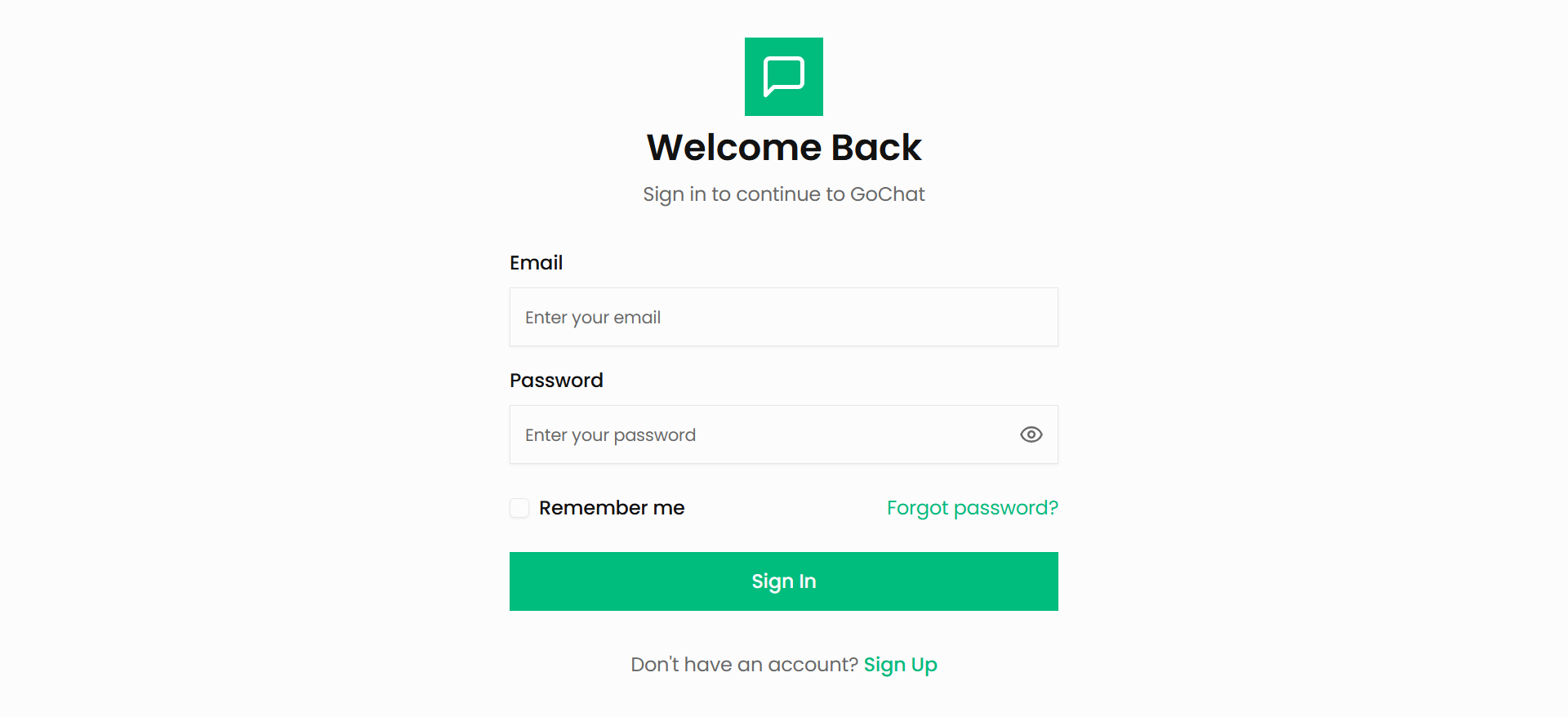Click the word 'Back' in the heading
This screenshot has width=1568, height=717.
point(875,148)
